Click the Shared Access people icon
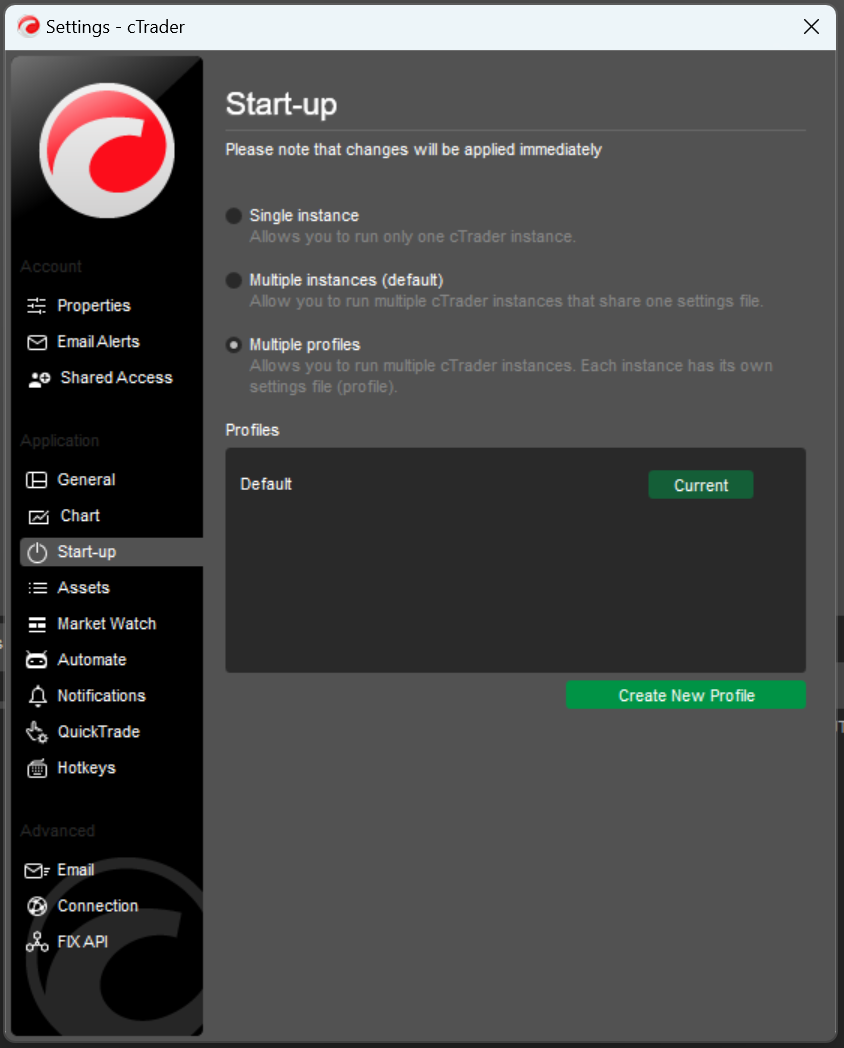This screenshot has height=1048, width=844. pyautogui.click(x=39, y=379)
